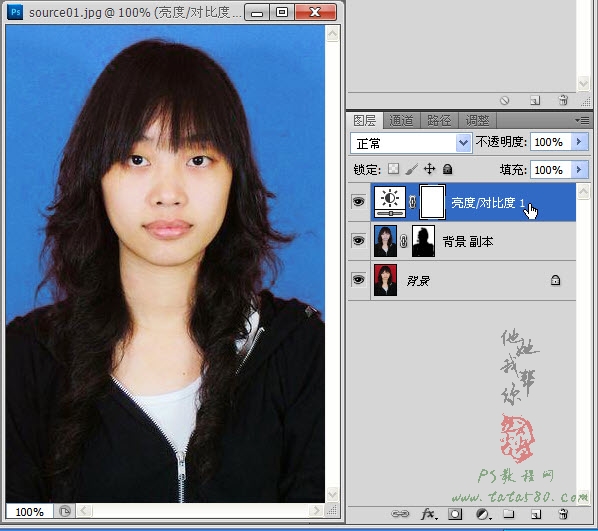Lock layer position
The width and height of the screenshot is (598, 531).
429,169
